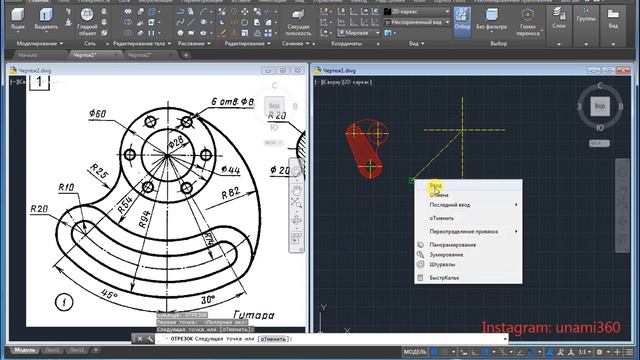
Task: Open the Группы groups panel
Action: pyautogui.click(x=586, y=16)
